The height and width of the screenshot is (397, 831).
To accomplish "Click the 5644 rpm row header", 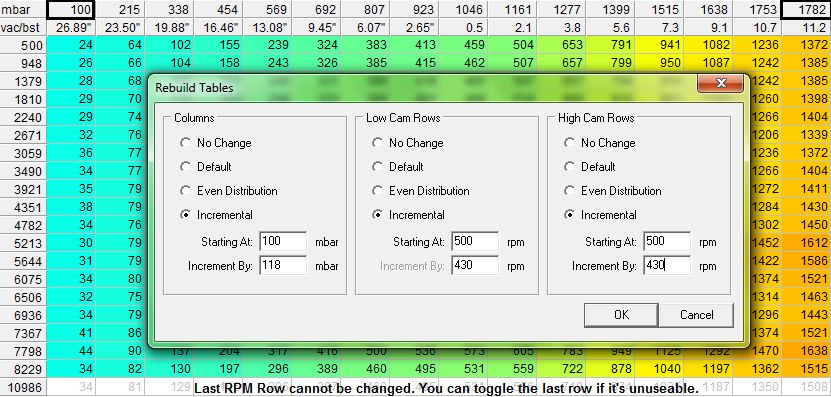I will [x=23, y=261].
